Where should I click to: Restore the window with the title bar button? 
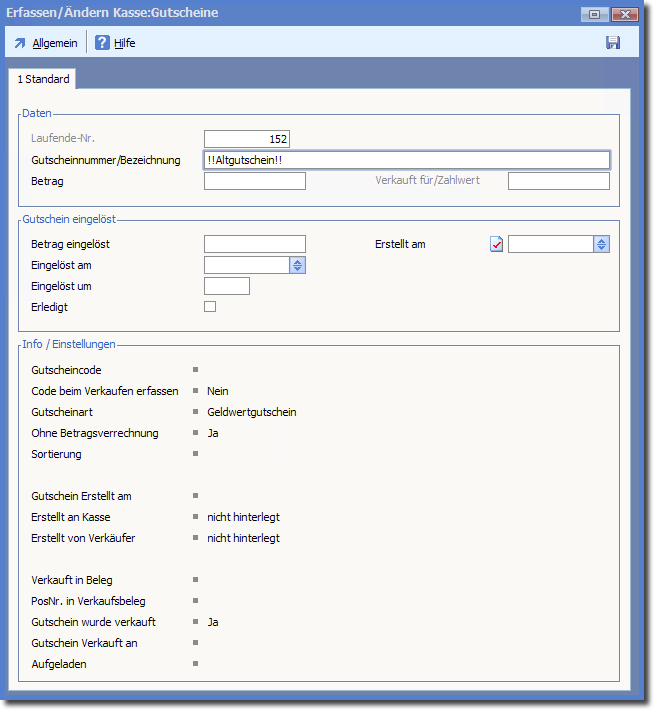594,14
